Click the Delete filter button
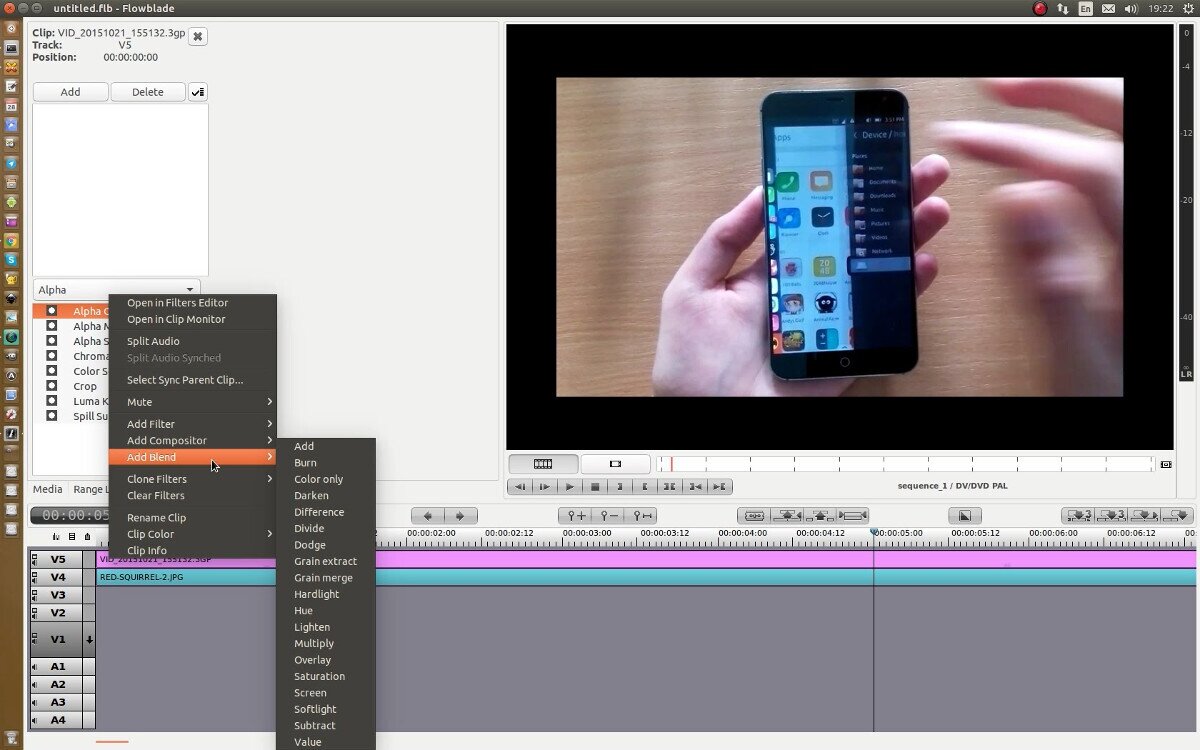The width and height of the screenshot is (1200, 750). click(147, 92)
